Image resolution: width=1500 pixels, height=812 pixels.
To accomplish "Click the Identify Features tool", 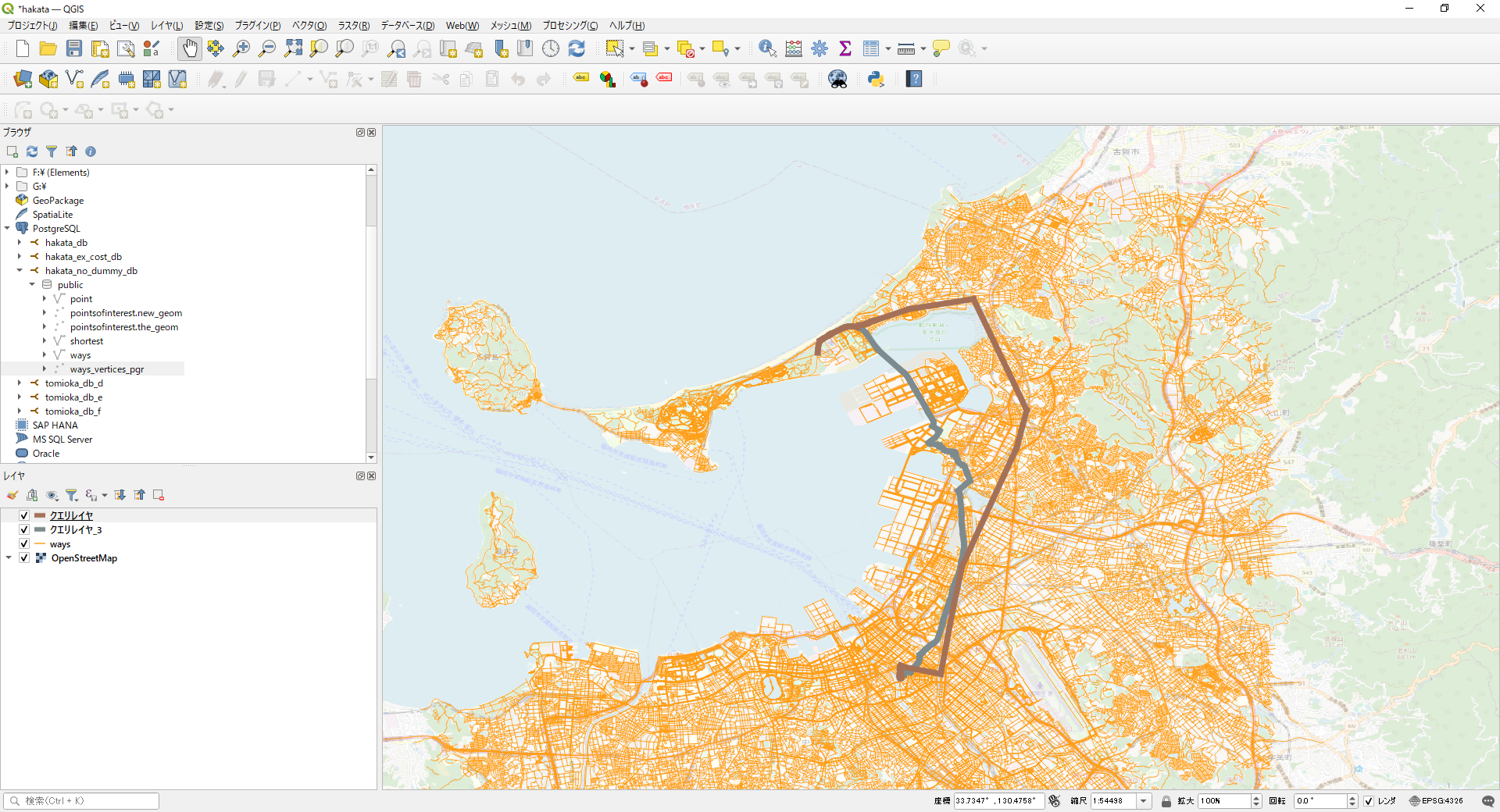I will (767, 48).
